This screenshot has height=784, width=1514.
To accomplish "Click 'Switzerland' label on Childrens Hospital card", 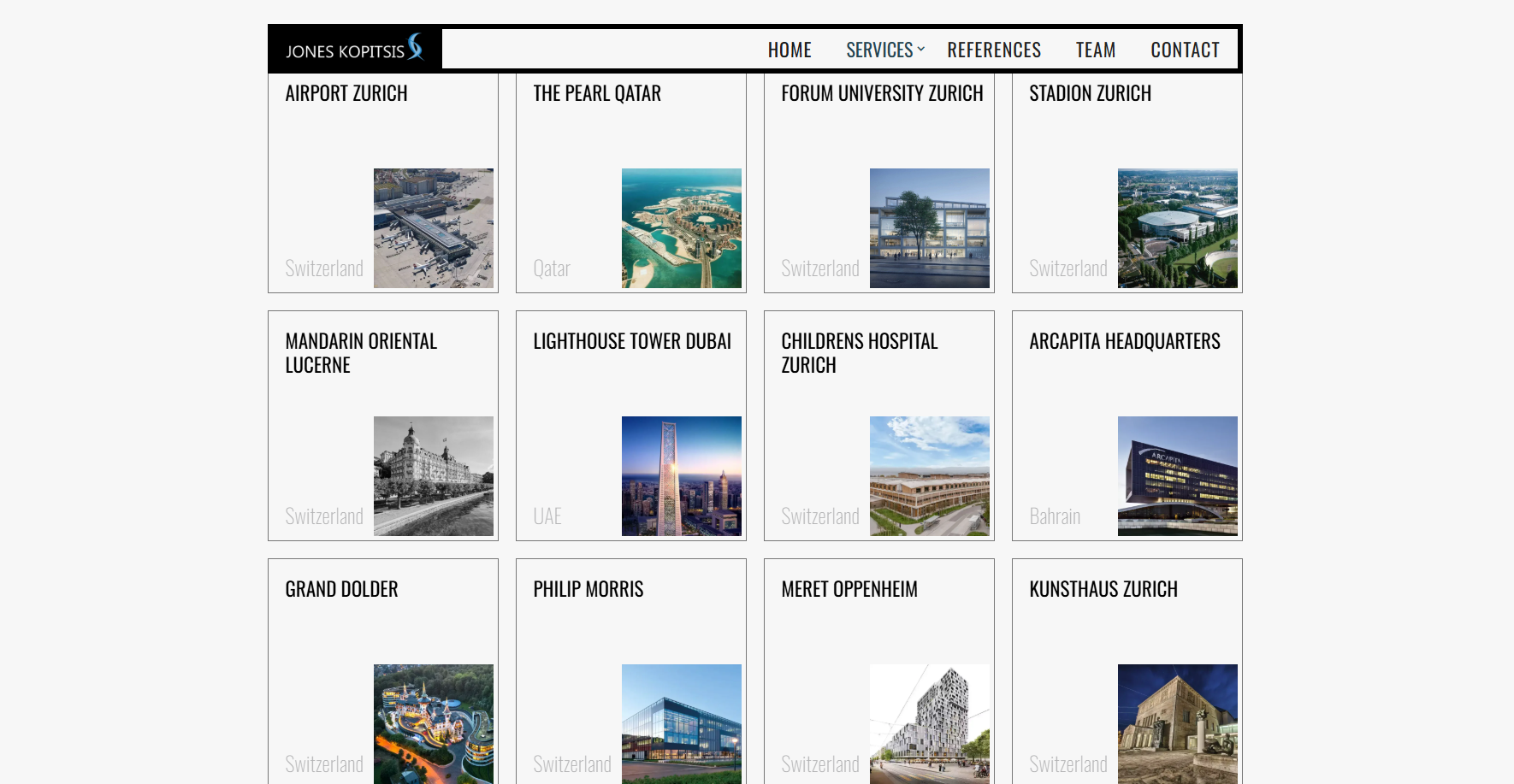I will 820,516.
